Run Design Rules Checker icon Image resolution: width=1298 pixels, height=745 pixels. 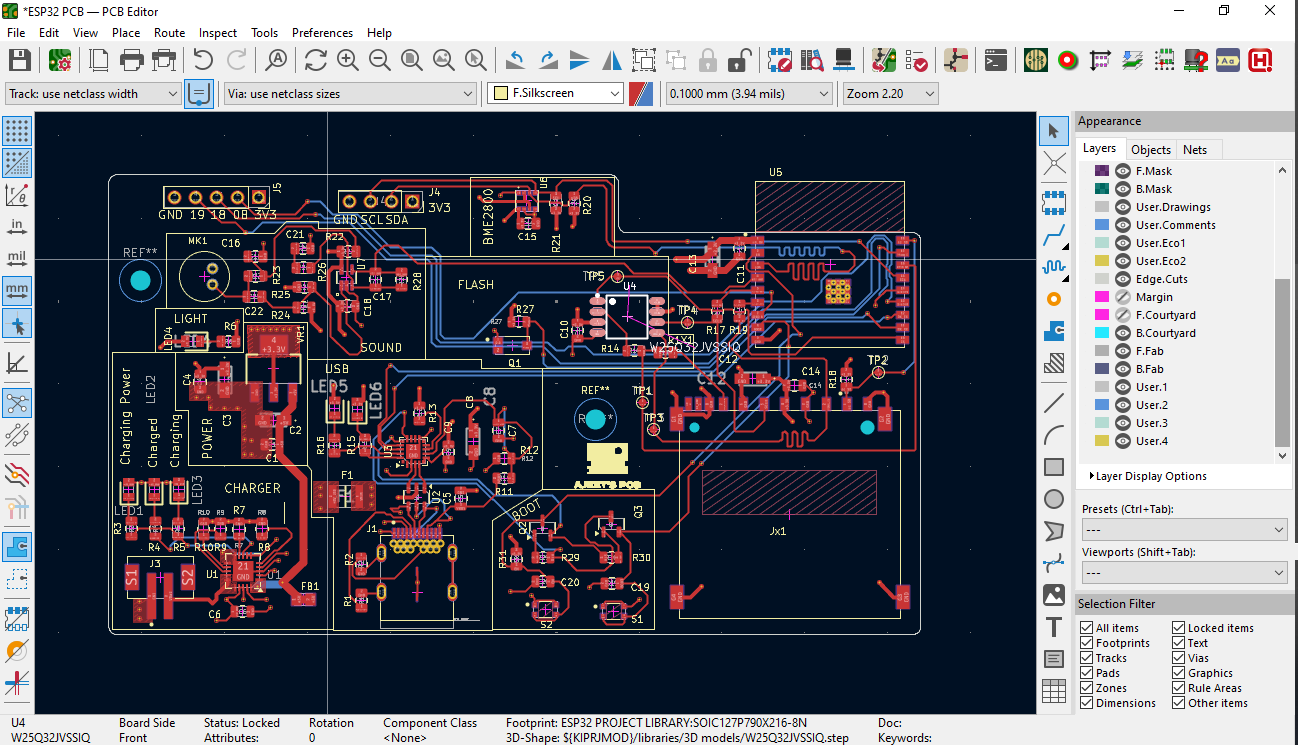pos(915,60)
